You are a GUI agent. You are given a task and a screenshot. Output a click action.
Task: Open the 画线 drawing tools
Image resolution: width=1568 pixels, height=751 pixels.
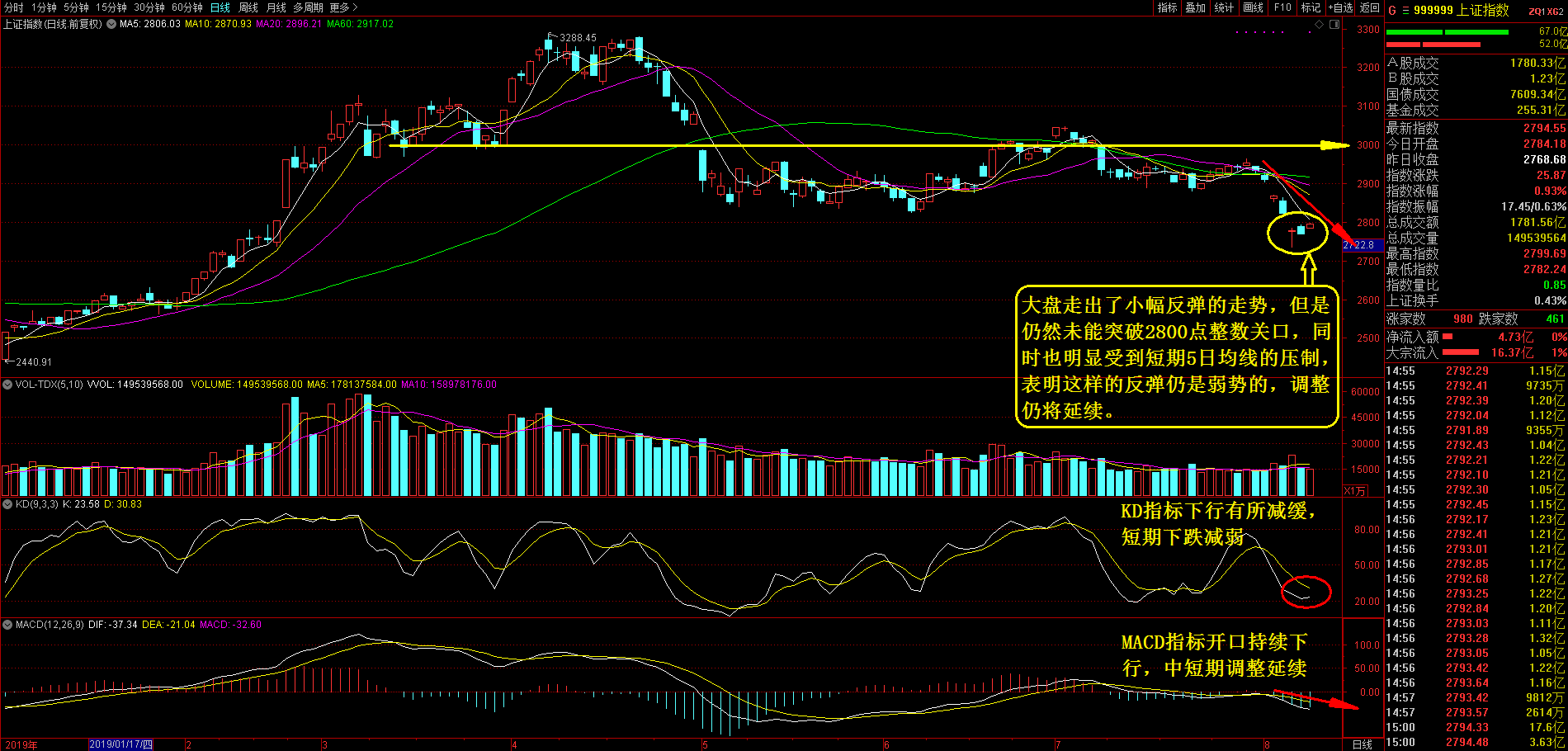1253,7
